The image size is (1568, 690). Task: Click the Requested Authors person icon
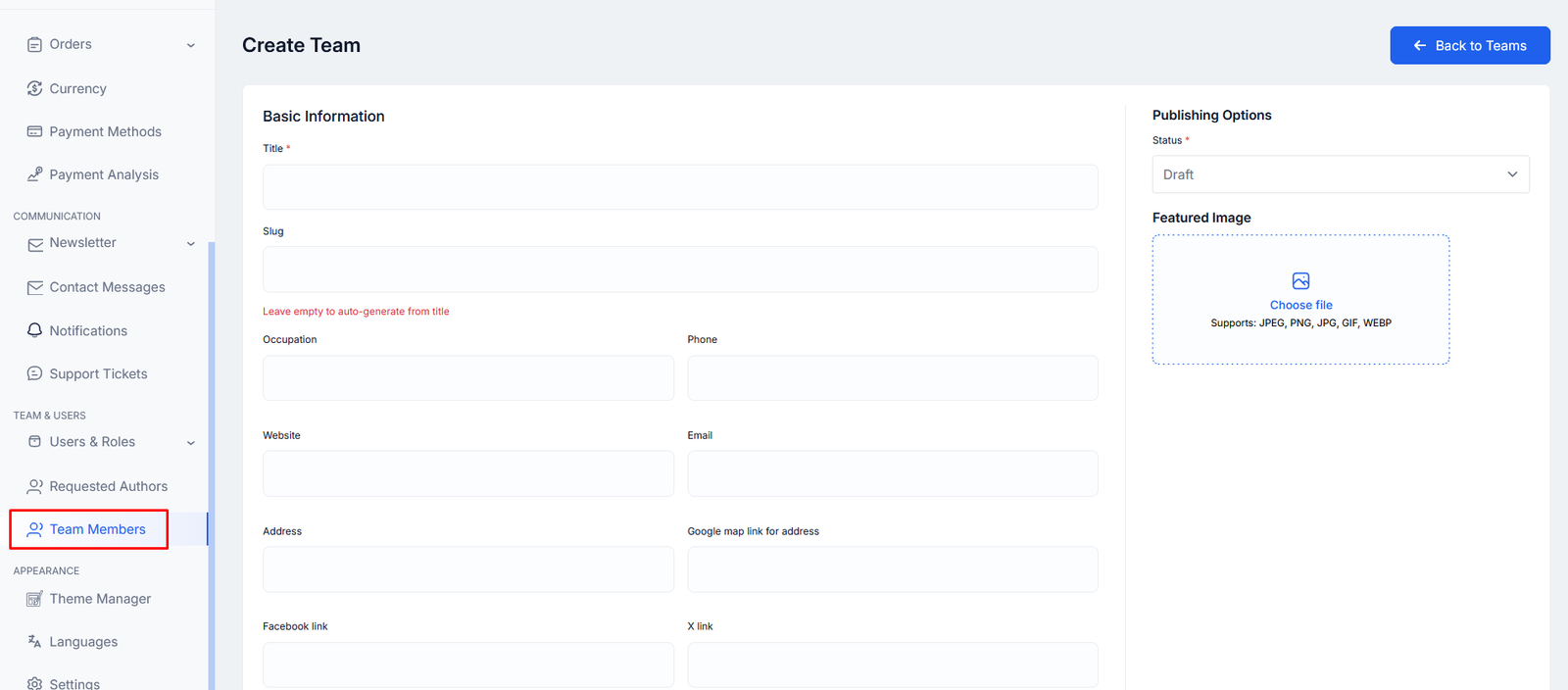[34, 486]
